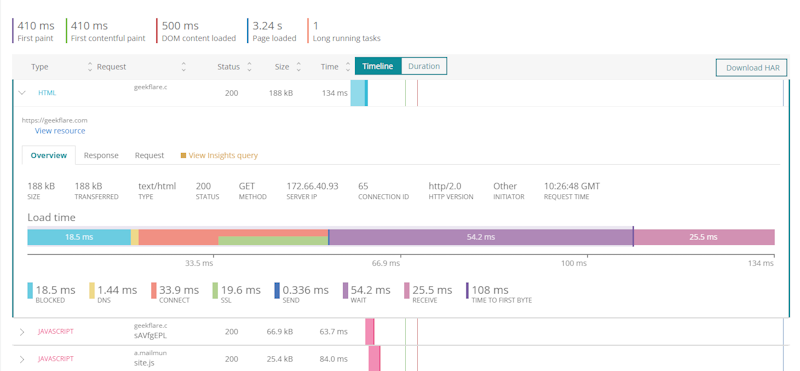Click the 172.66.40.93 server IP value
The width and height of the screenshot is (800, 371).
coord(312,186)
